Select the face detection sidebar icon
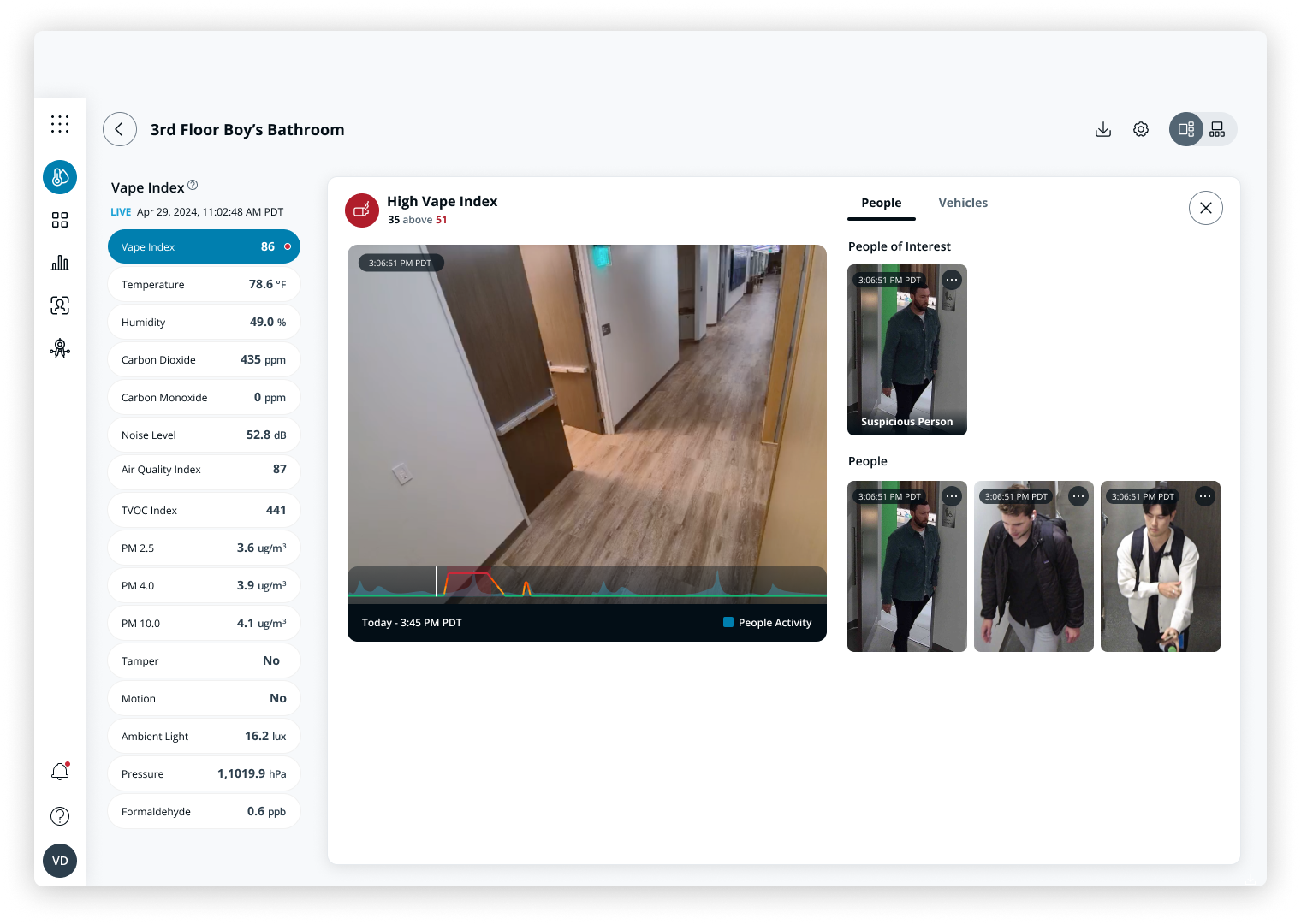This screenshot has width=1301, height=924. point(60,305)
